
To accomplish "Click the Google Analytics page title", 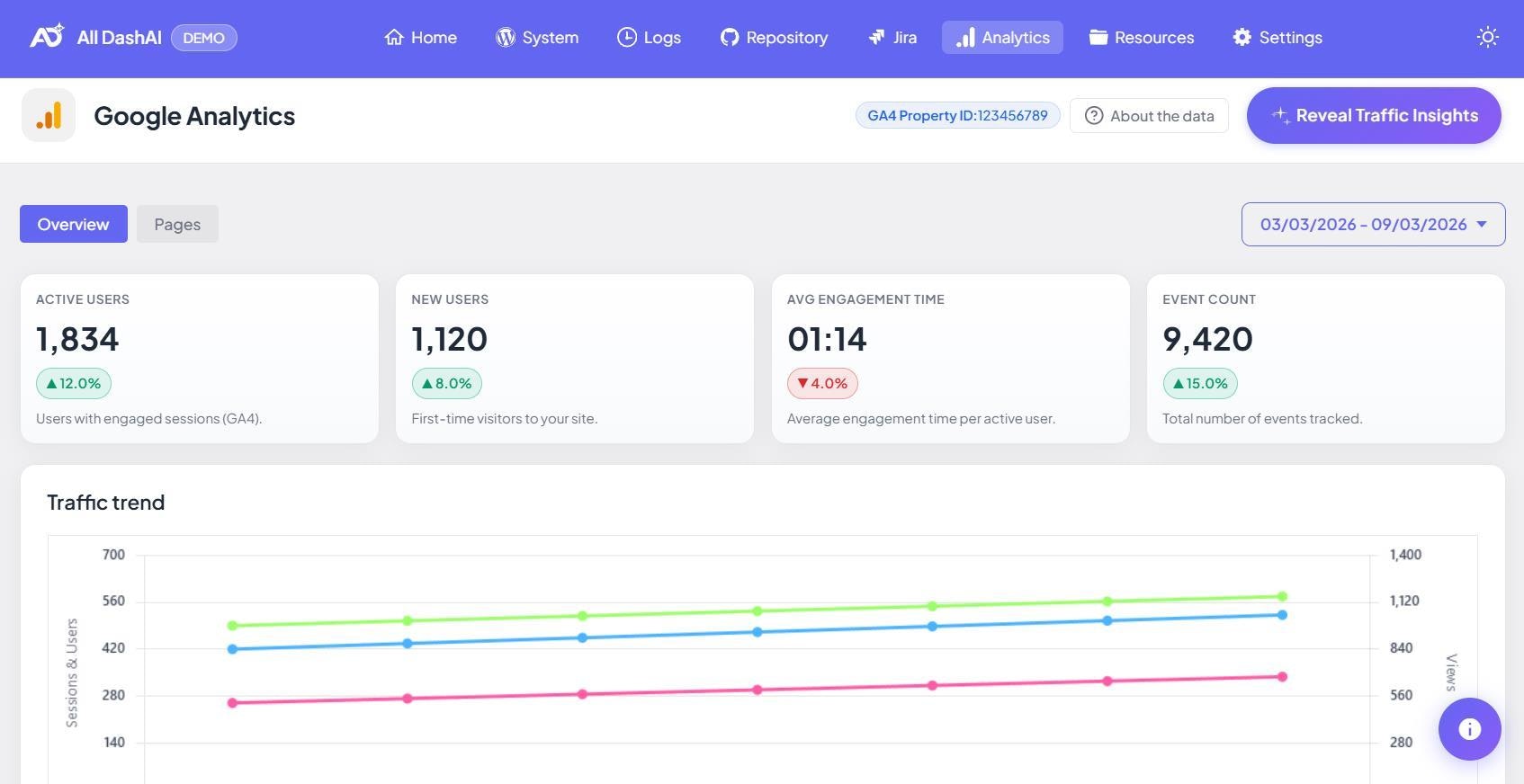I will (194, 116).
